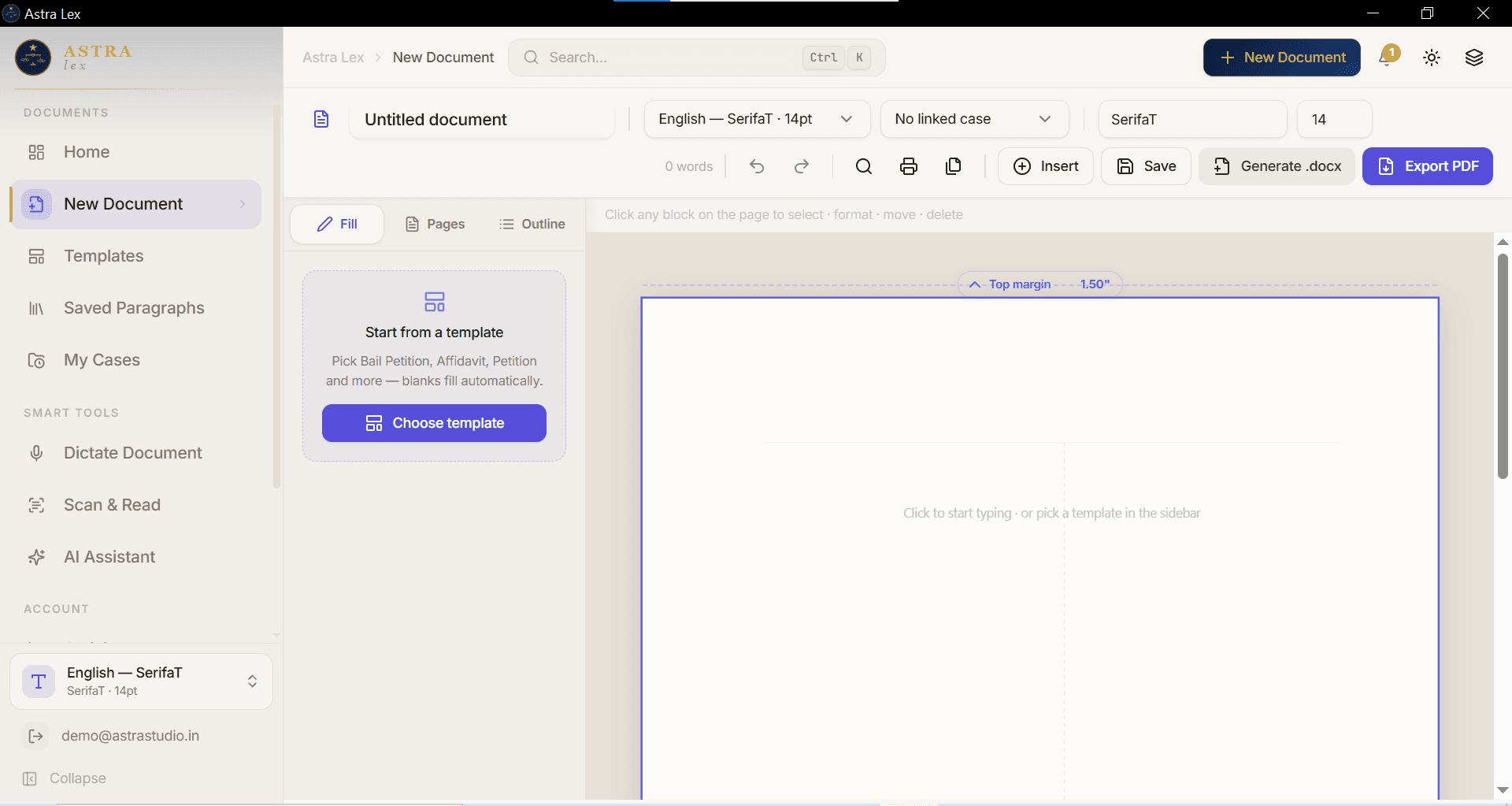
Task: Expand New Document sidebar chevron
Action: tap(242, 204)
